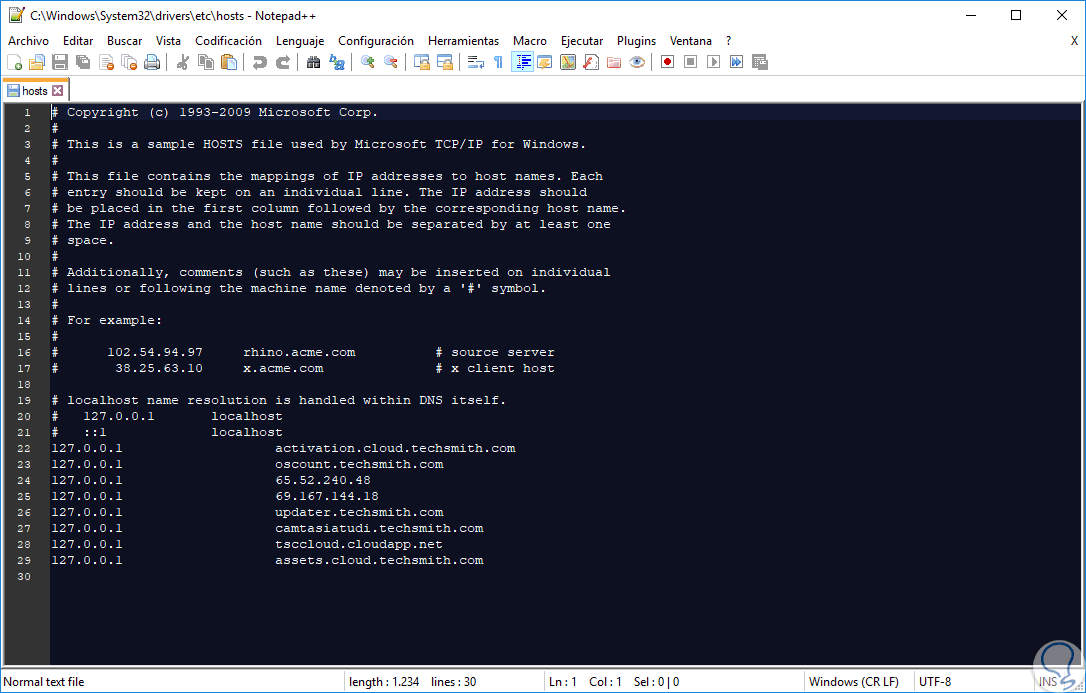Create a new document with the New icon
1086x693 pixels.
[x=15, y=62]
